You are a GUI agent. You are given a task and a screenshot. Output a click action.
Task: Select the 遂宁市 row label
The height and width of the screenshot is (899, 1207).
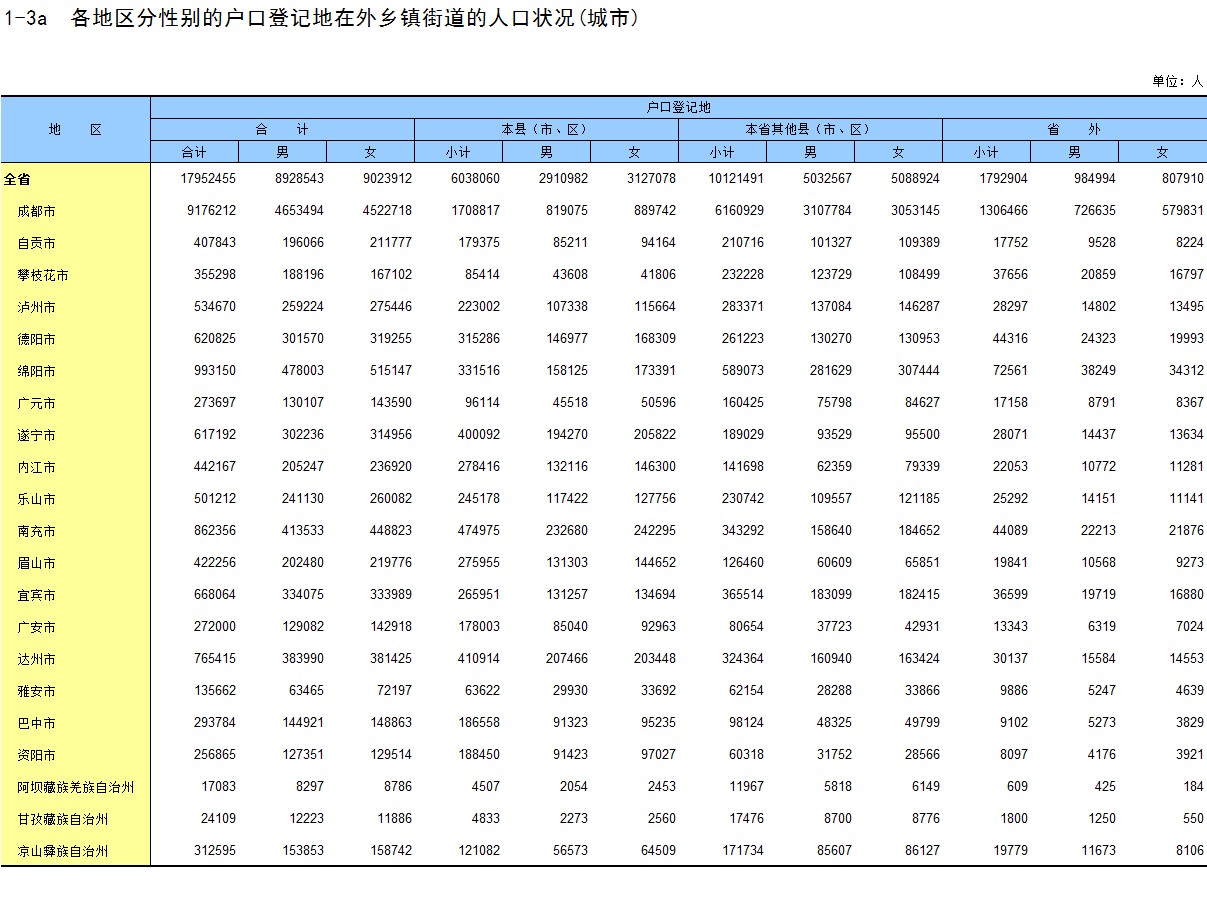36,436
